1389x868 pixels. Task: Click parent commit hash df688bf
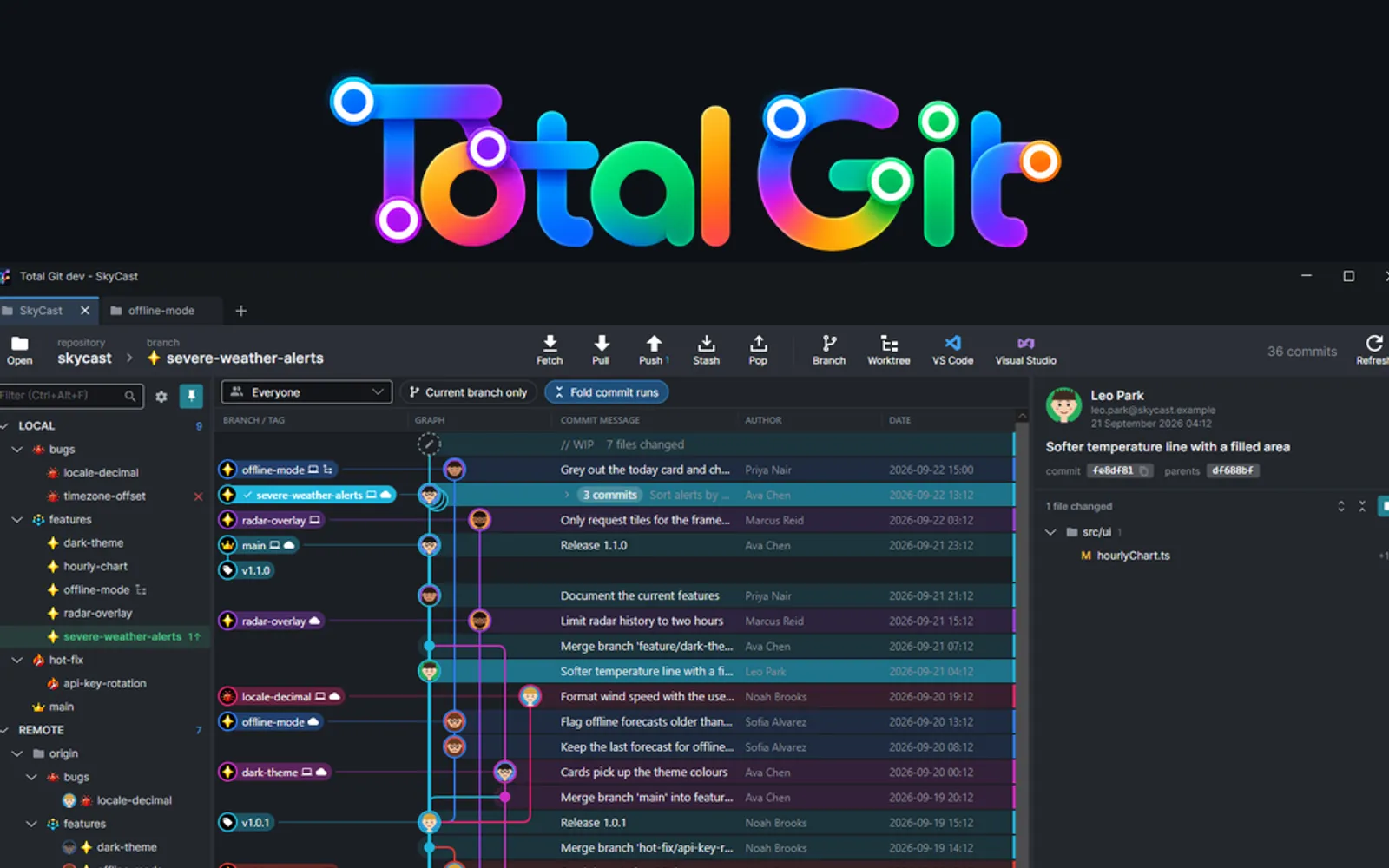coord(1233,471)
